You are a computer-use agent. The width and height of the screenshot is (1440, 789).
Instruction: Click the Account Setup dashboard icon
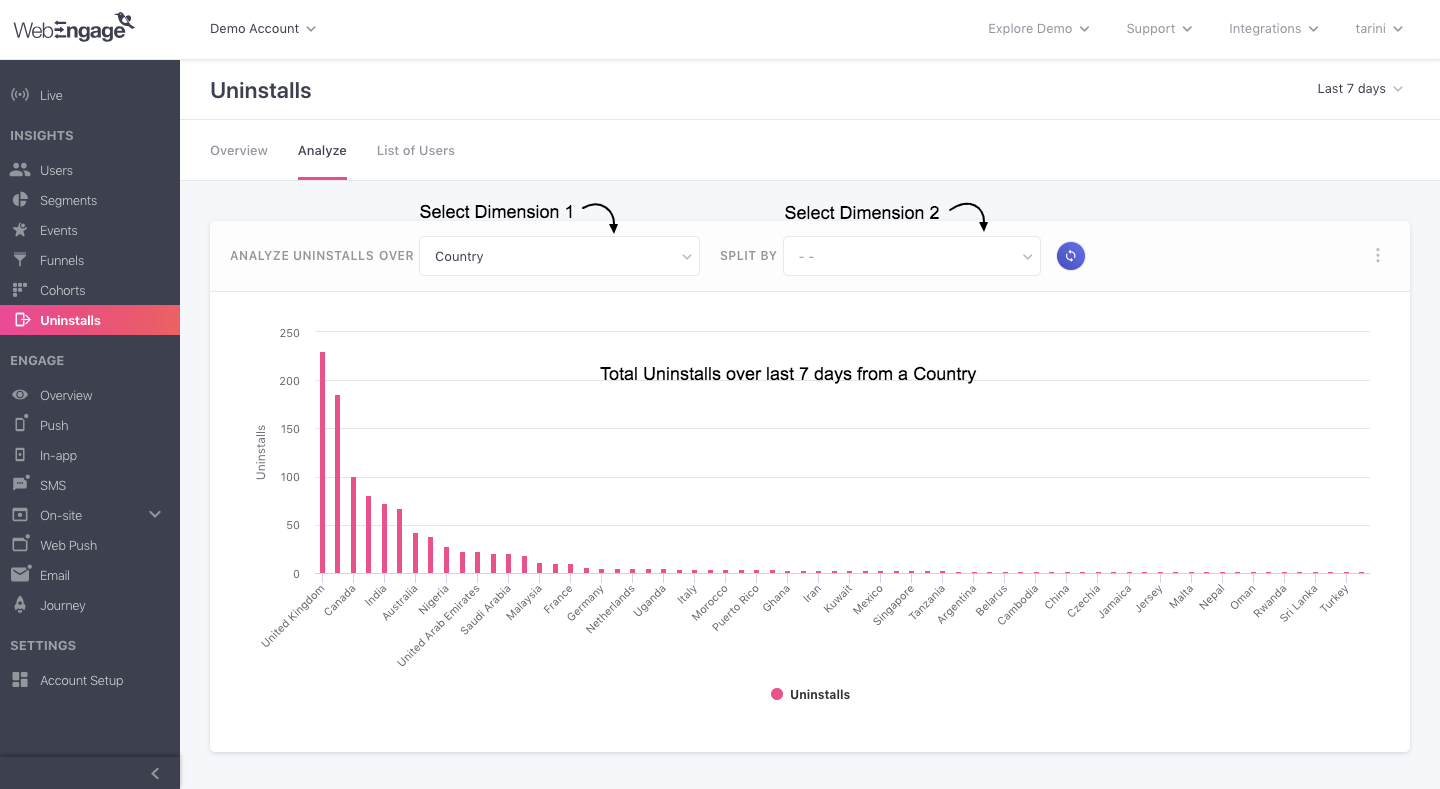pyautogui.click(x=20, y=680)
